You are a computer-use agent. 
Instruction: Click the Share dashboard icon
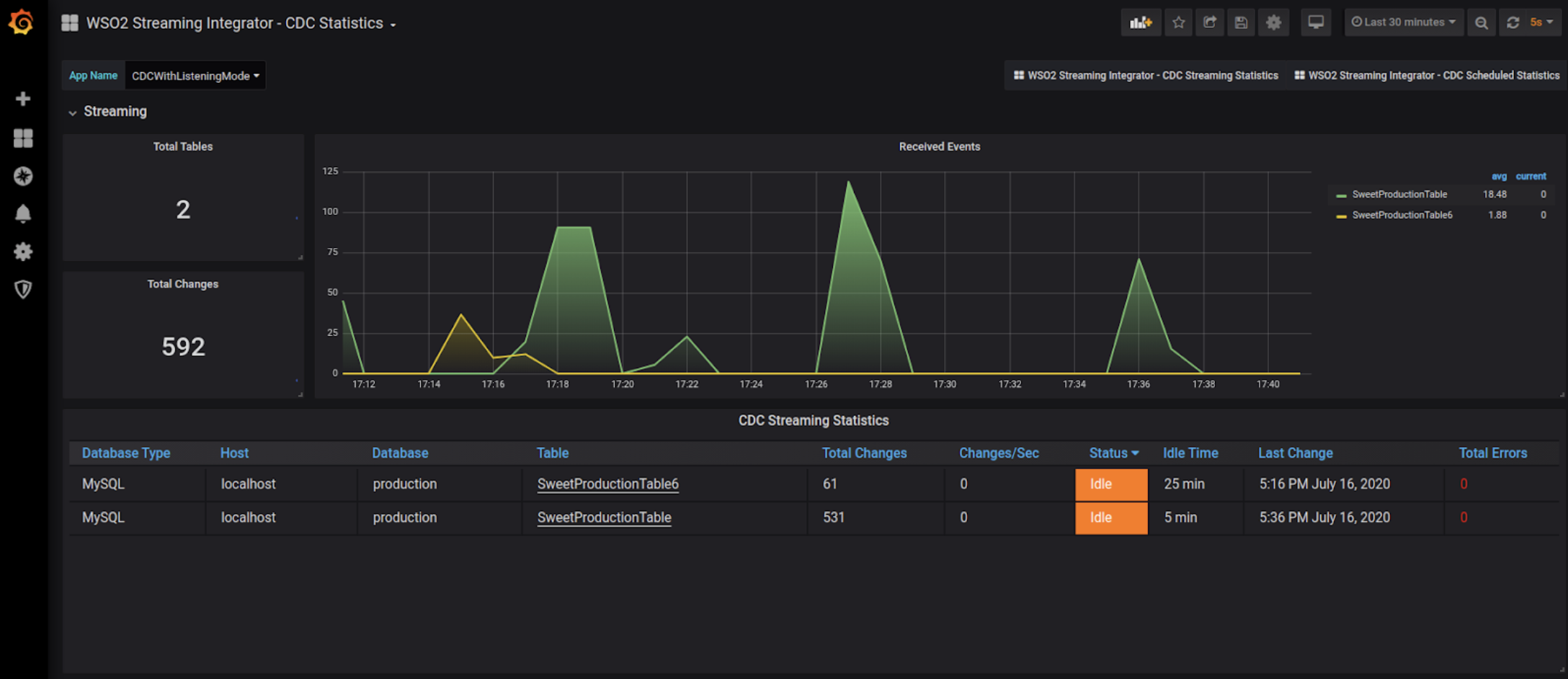(1210, 22)
